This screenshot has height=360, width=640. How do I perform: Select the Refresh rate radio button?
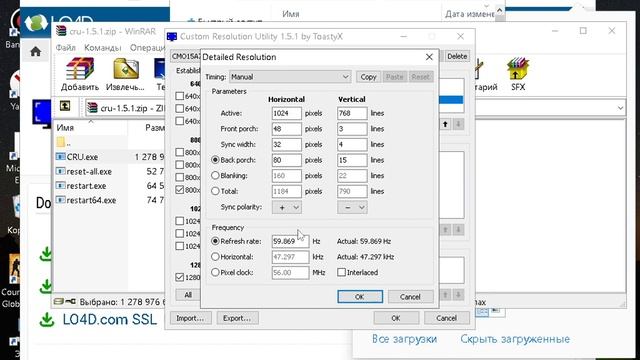coord(215,241)
